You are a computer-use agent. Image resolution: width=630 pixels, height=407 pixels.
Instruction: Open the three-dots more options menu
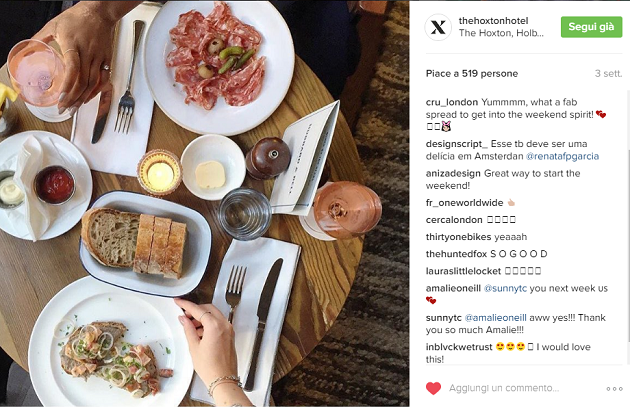click(614, 389)
